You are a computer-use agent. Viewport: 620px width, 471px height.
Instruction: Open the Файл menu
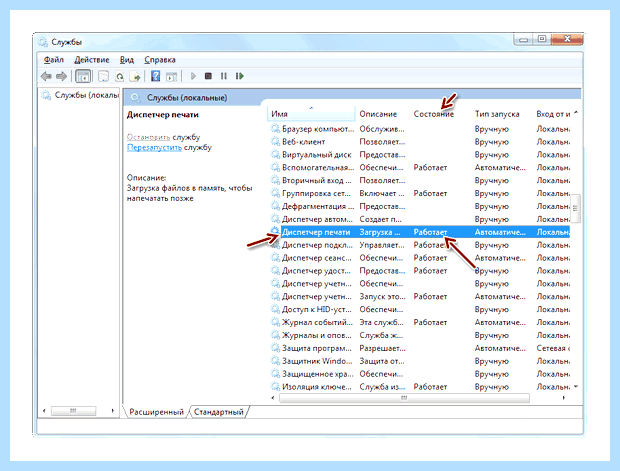(53, 60)
